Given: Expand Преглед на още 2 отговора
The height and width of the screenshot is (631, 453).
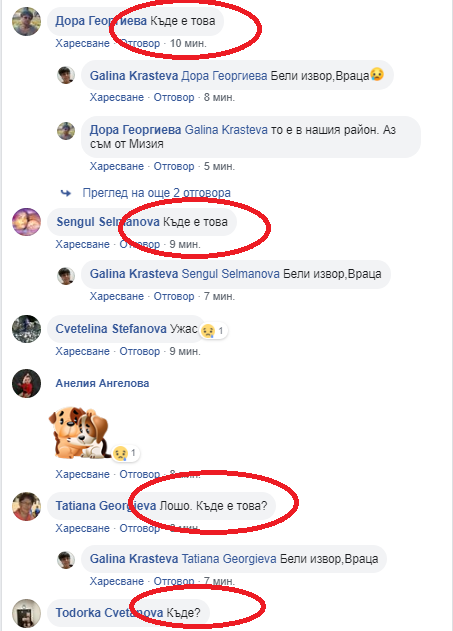Looking at the screenshot, I should pos(156,193).
